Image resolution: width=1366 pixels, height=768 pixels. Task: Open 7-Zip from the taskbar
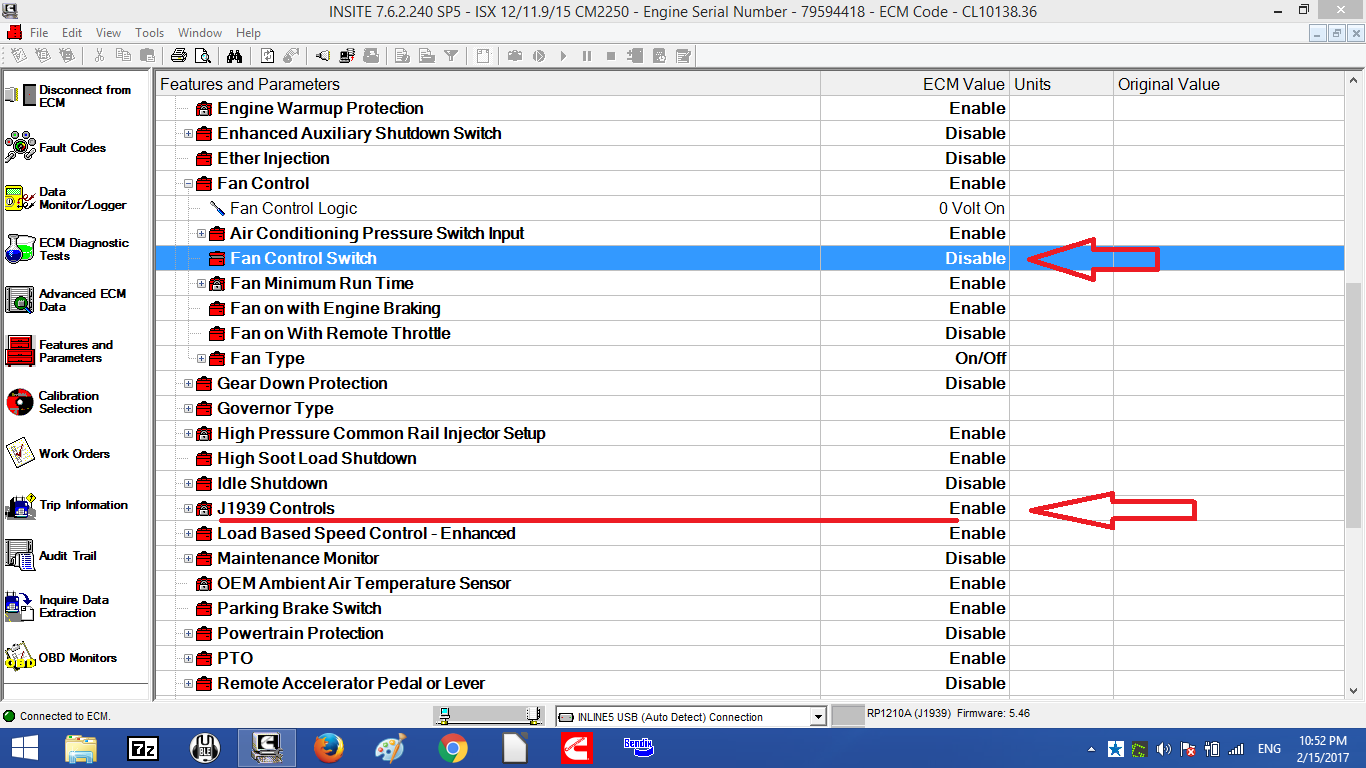coord(143,748)
